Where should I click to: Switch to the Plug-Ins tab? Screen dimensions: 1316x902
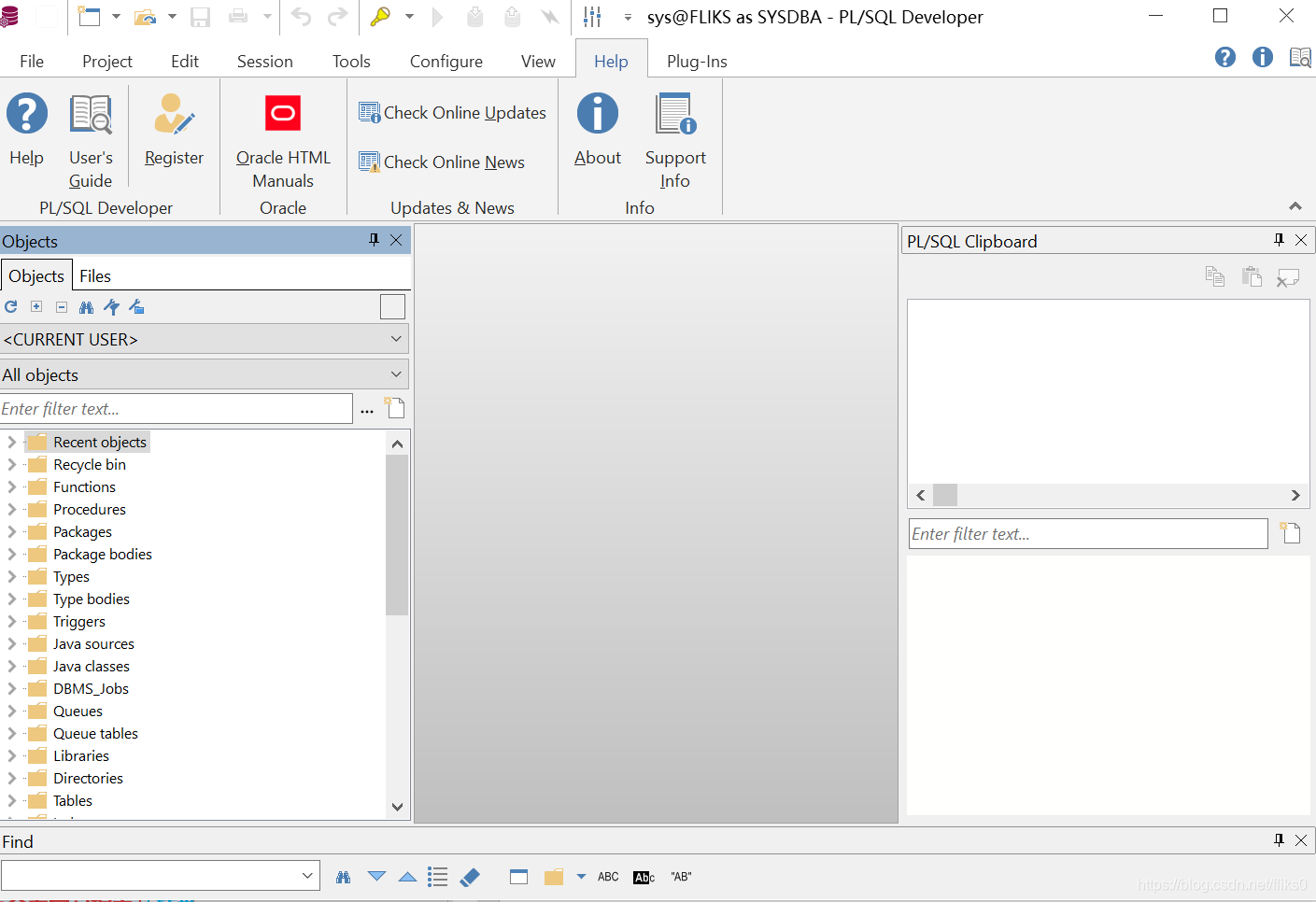[x=697, y=61]
